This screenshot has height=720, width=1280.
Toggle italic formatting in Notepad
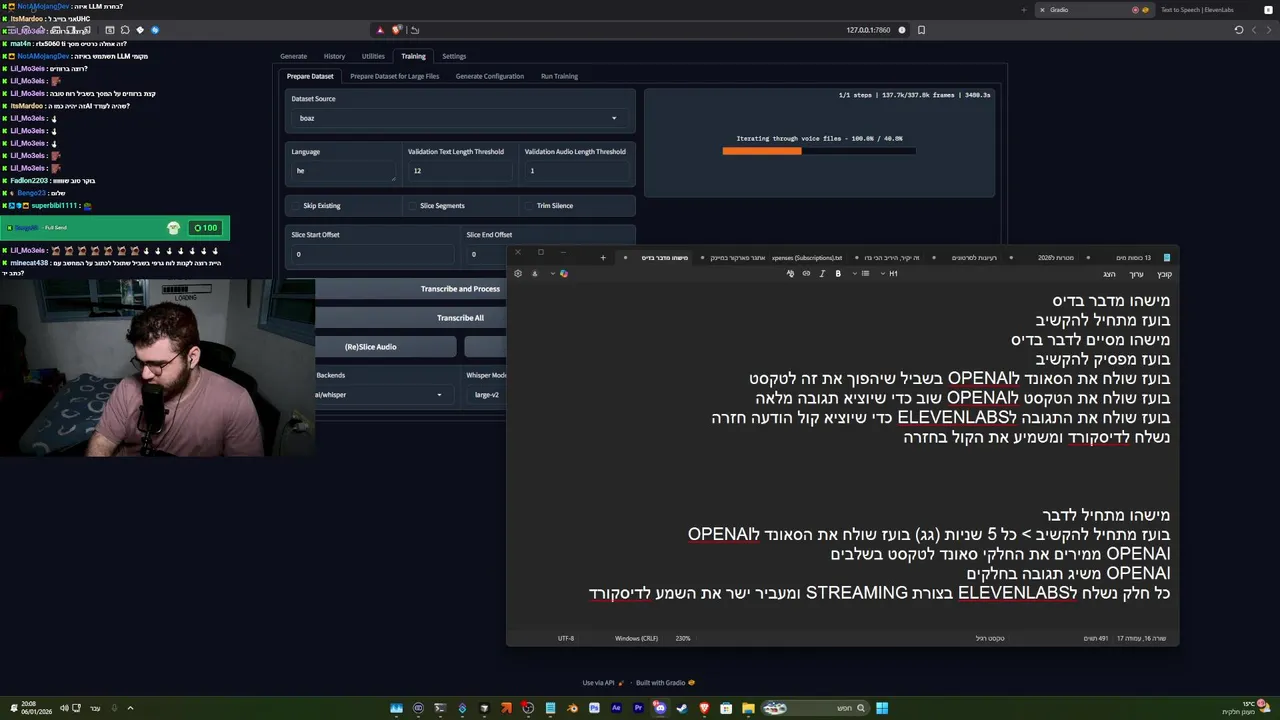pos(822,274)
